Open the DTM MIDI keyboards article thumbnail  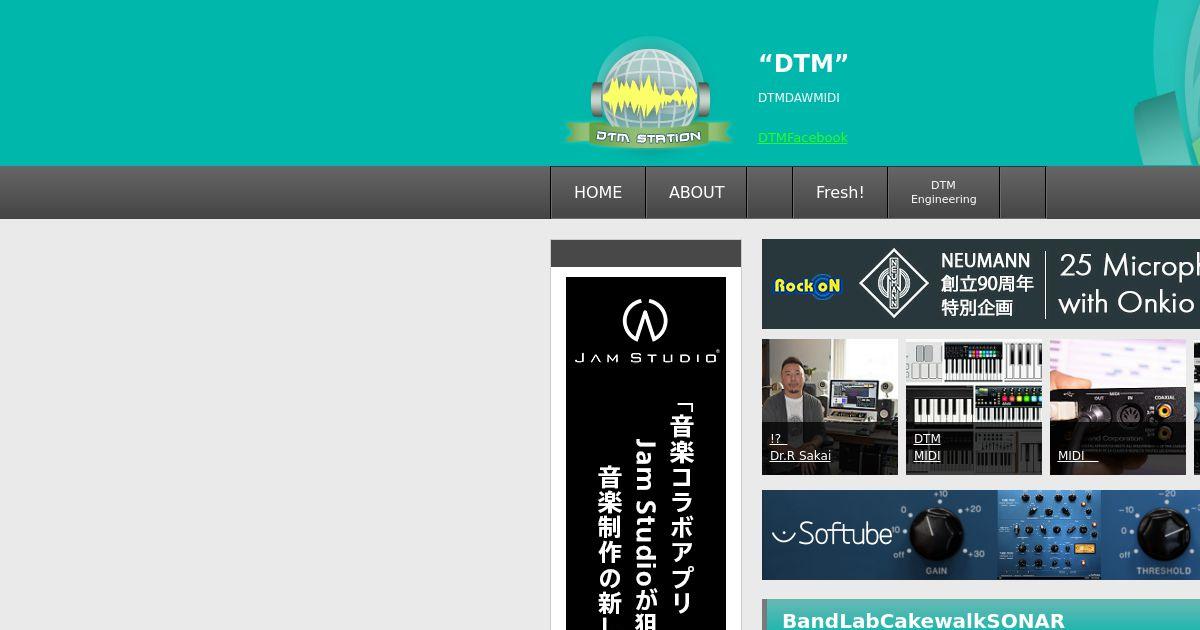pos(974,407)
